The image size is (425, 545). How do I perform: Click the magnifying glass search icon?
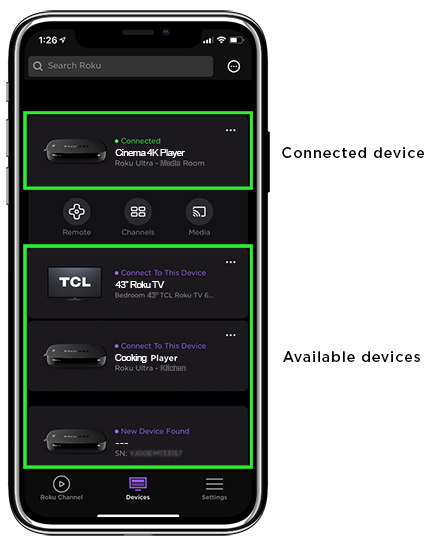(x=38, y=66)
